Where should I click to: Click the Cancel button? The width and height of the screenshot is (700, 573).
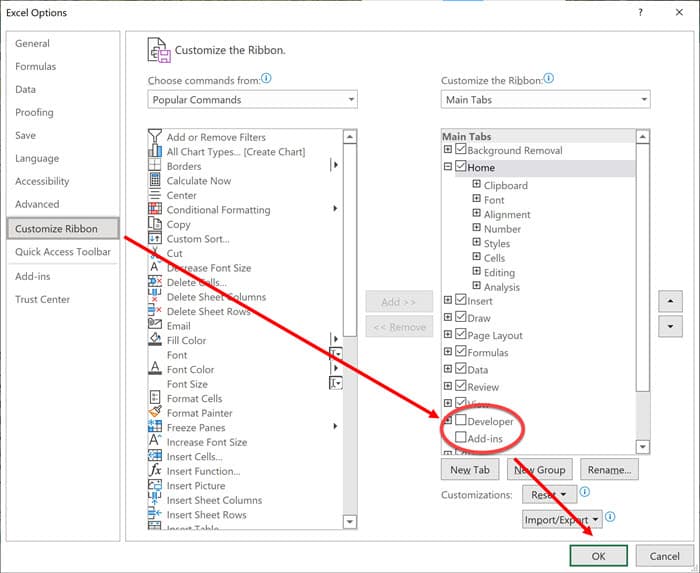(x=664, y=556)
